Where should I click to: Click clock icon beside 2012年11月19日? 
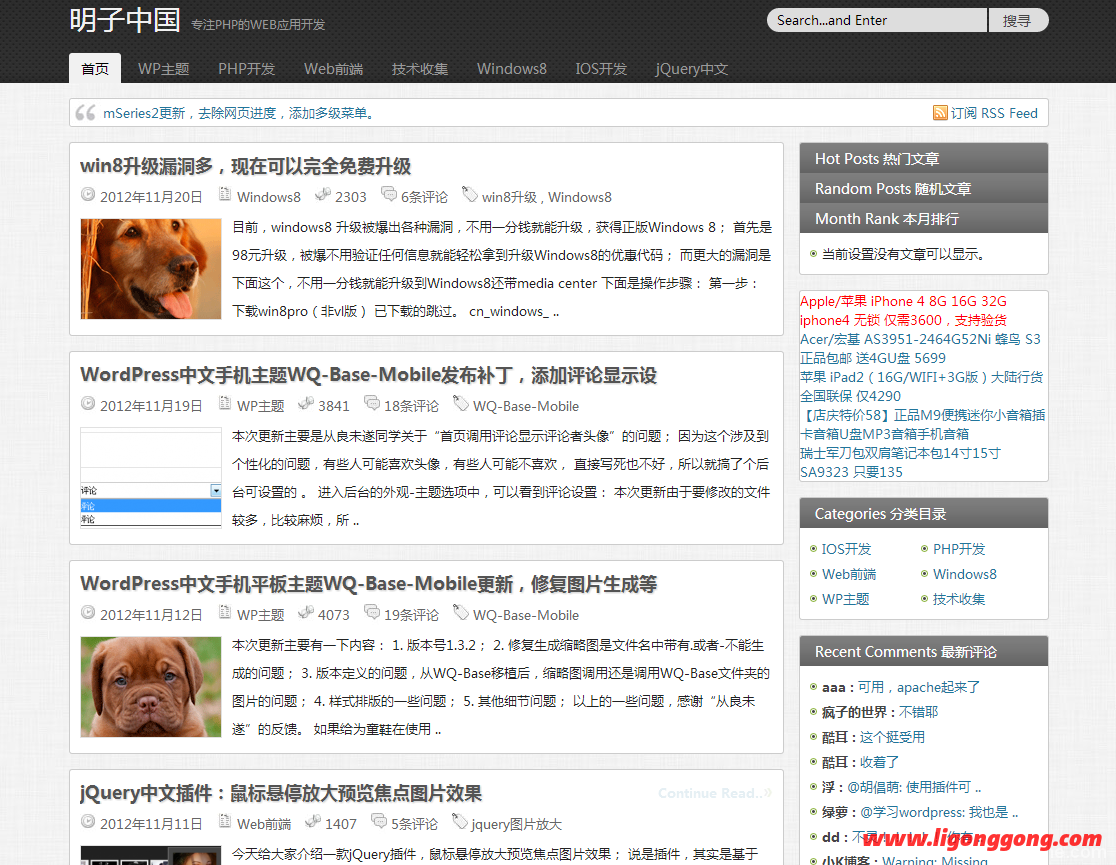pyautogui.click(x=88, y=404)
